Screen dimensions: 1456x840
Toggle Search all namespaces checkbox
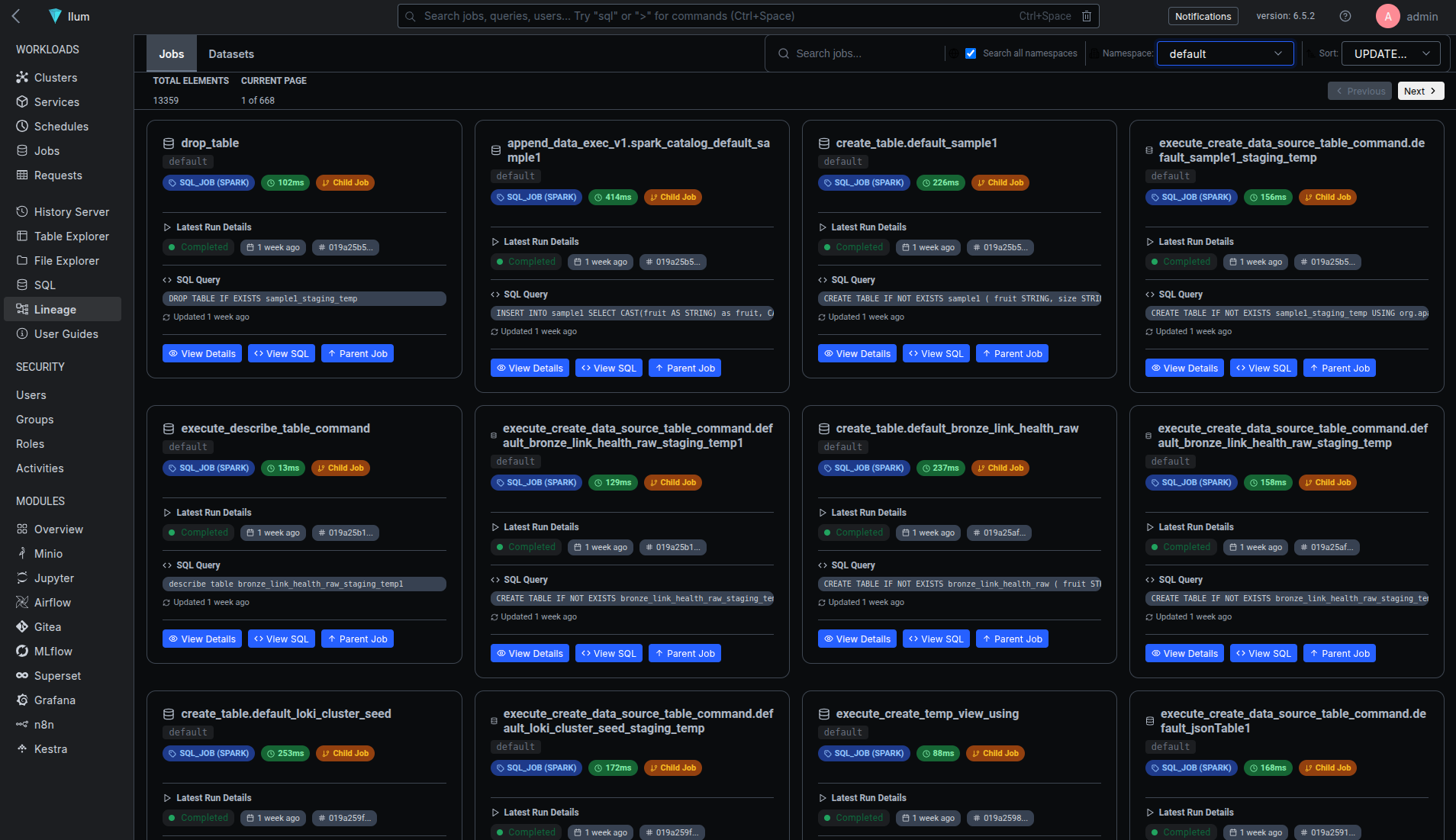tap(971, 53)
